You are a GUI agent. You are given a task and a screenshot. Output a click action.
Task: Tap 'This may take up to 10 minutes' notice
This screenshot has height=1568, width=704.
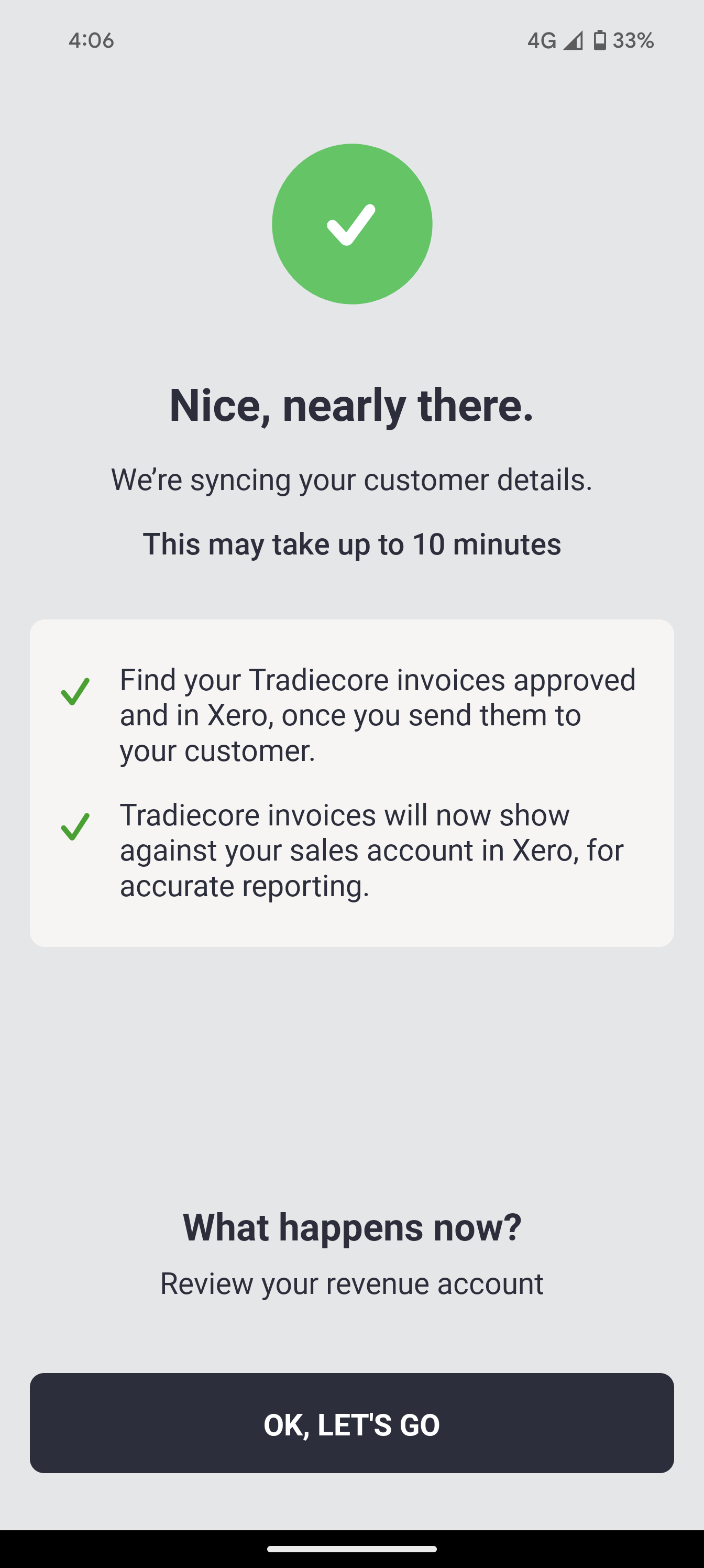351,544
